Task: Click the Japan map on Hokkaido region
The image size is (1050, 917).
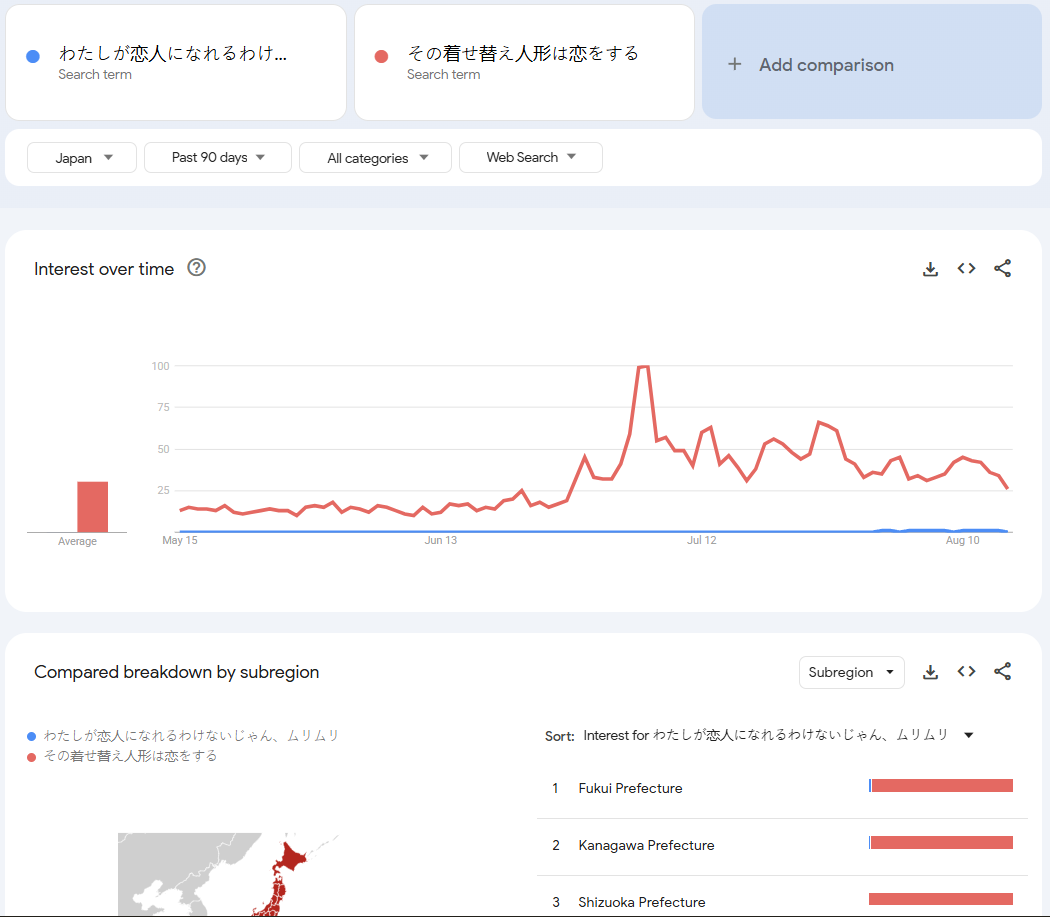Action: click(x=292, y=857)
